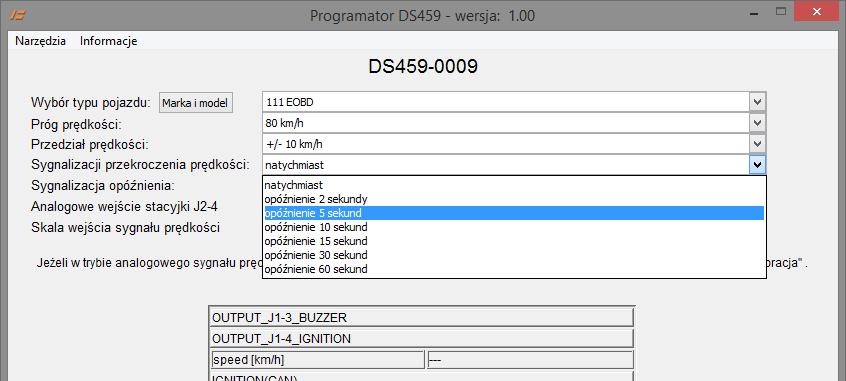
Task: Click the speed [km/h] cell
Action: [317, 360]
